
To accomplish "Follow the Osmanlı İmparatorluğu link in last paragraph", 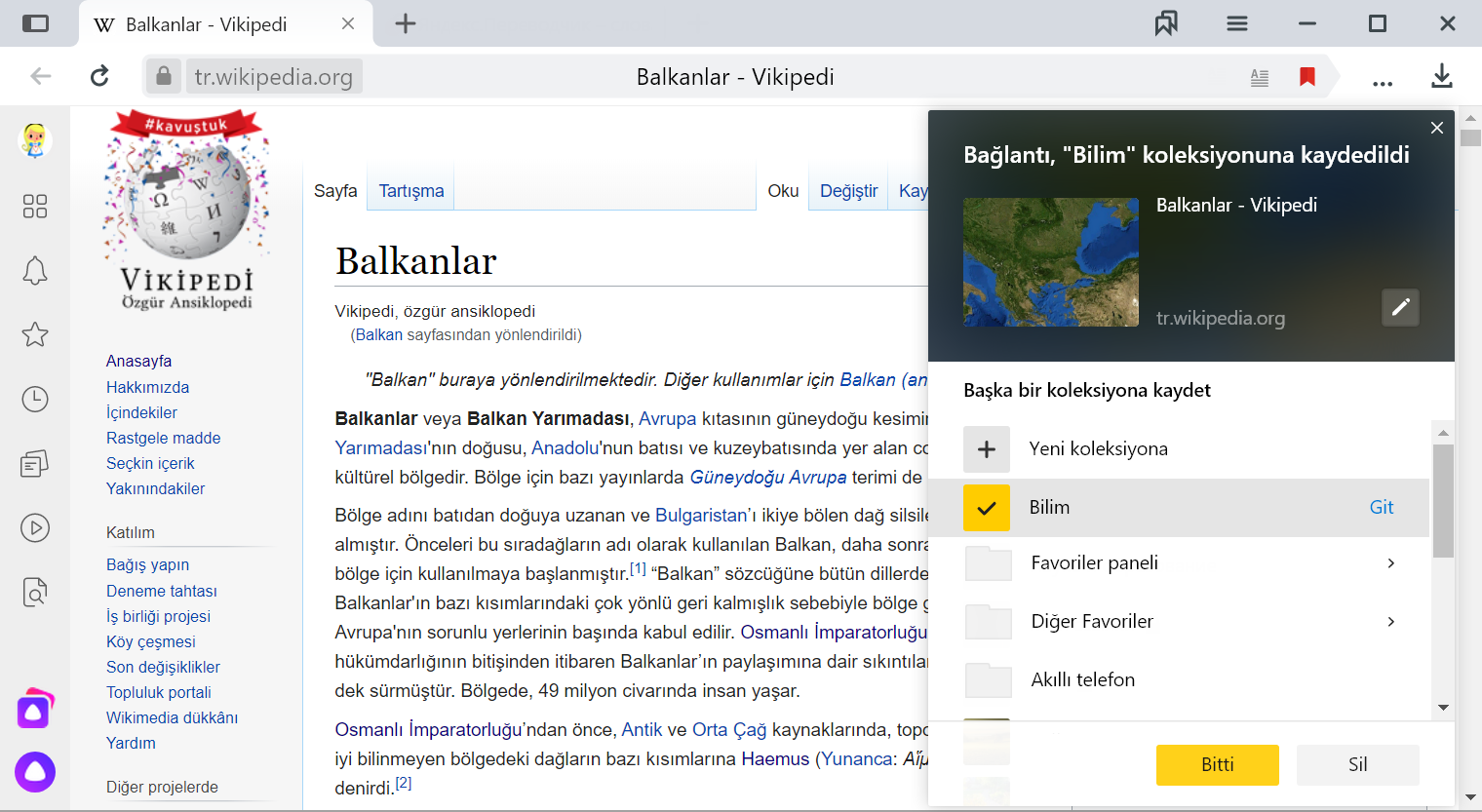I will [428, 730].
